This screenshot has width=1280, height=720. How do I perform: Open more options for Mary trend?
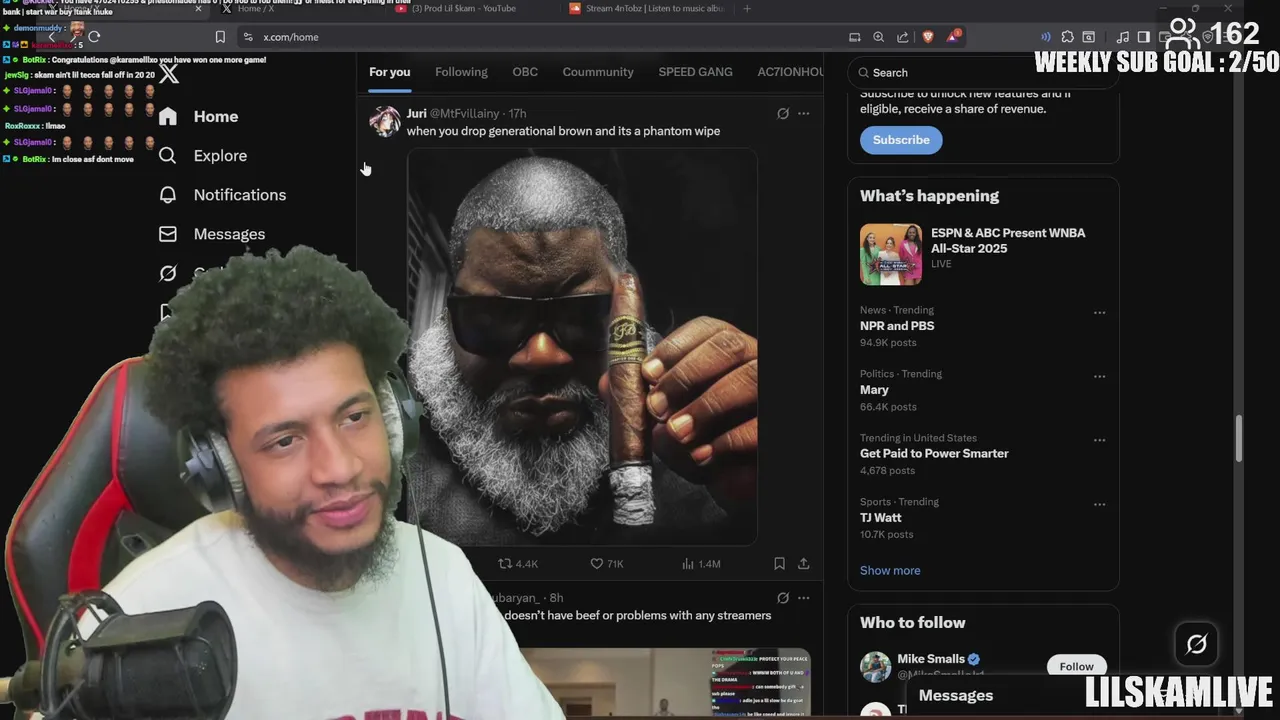[1099, 377]
